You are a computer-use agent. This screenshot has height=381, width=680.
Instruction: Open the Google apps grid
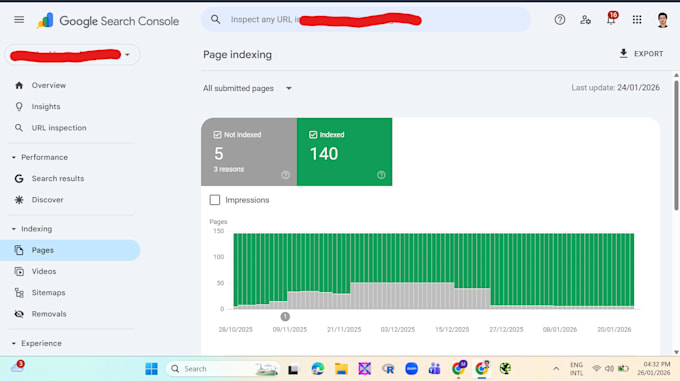click(637, 20)
